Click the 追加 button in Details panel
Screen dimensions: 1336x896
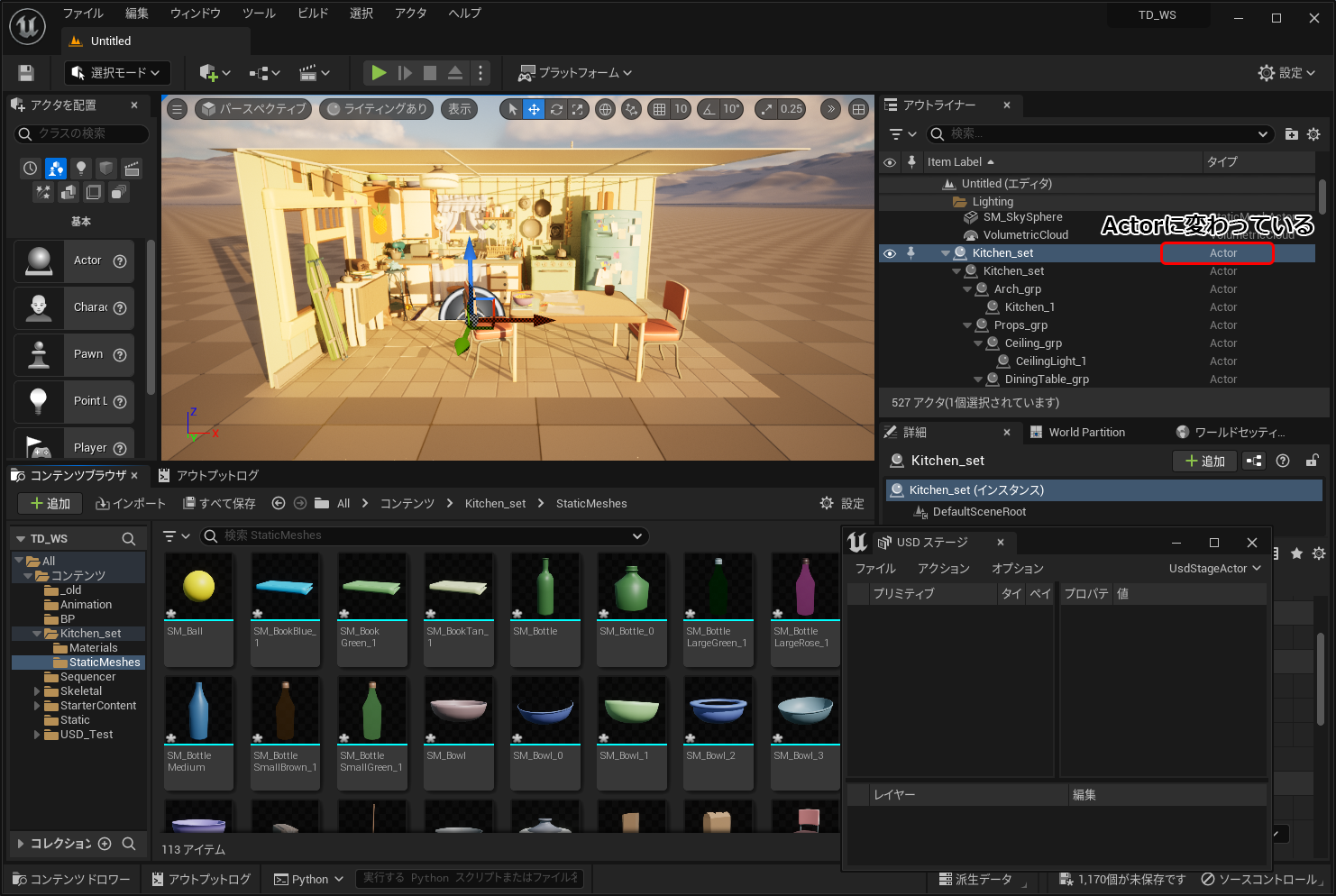(1204, 461)
